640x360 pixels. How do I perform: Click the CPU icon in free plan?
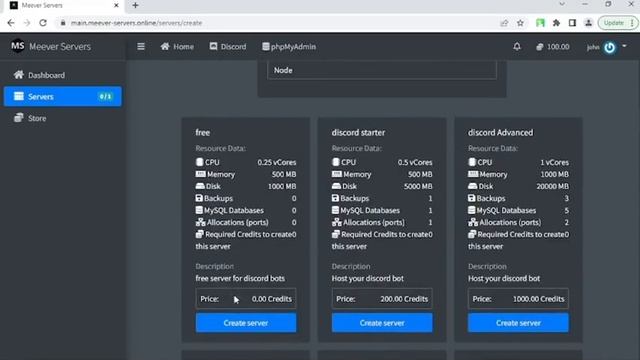pos(199,162)
